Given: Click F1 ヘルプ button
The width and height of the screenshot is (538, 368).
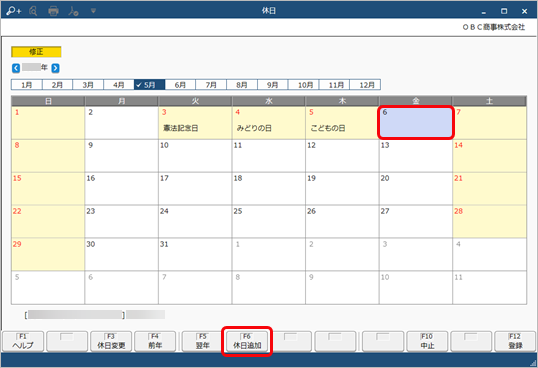Looking at the screenshot, I should click(23, 341).
